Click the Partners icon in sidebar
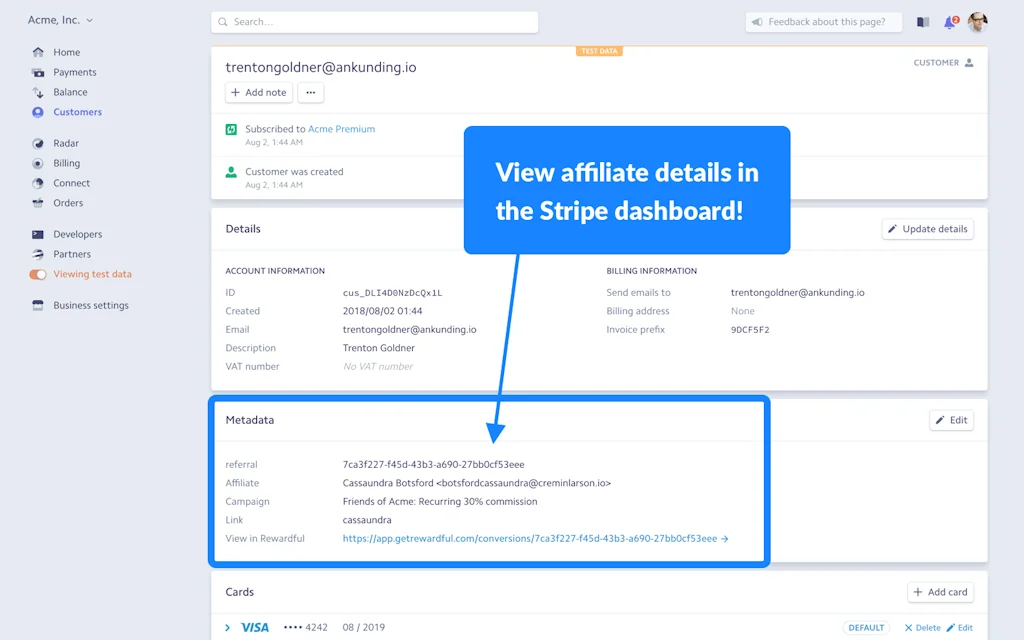 [x=38, y=254]
